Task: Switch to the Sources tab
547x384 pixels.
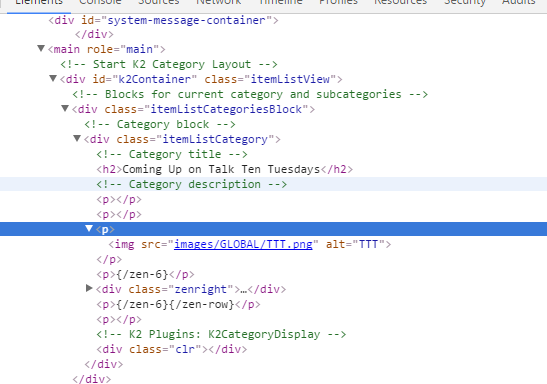Action: [159, 3]
